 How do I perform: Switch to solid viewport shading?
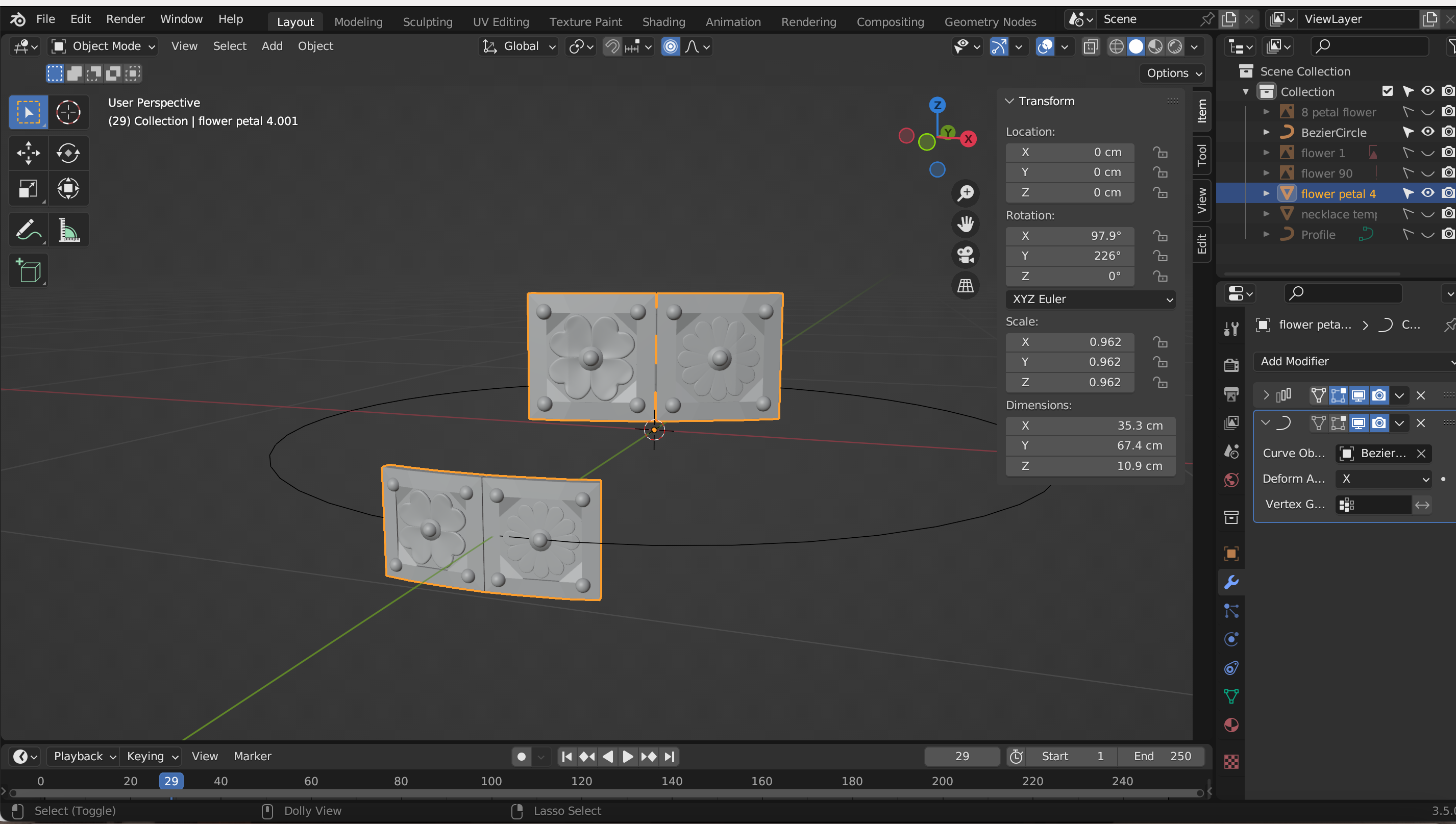pyautogui.click(x=1136, y=46)
